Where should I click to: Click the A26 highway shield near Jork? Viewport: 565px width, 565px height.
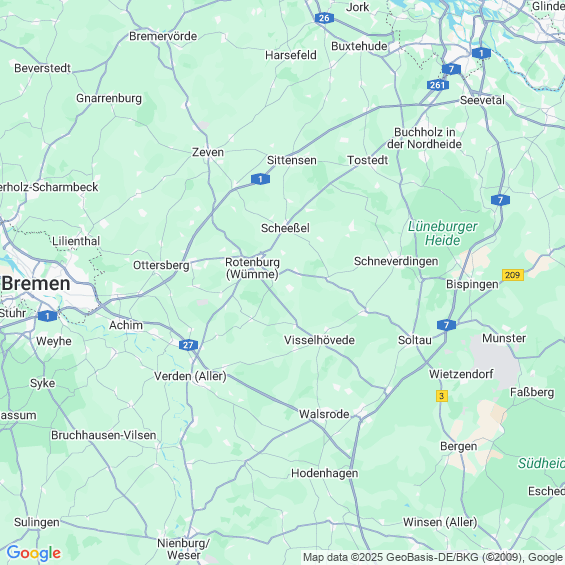(324, 18)
